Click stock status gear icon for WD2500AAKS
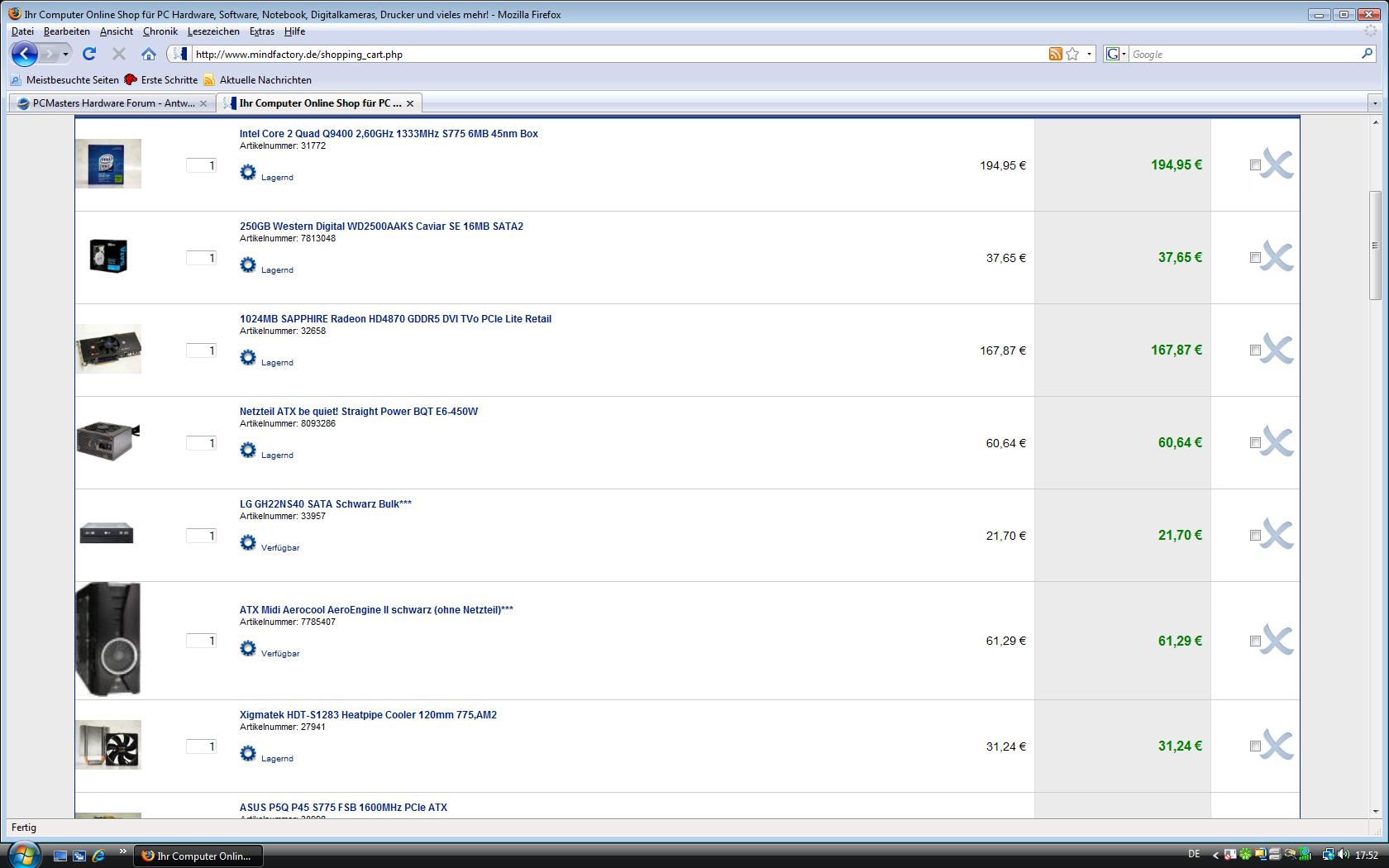This screenshot has height=868, width=1389. pos(248,265)
